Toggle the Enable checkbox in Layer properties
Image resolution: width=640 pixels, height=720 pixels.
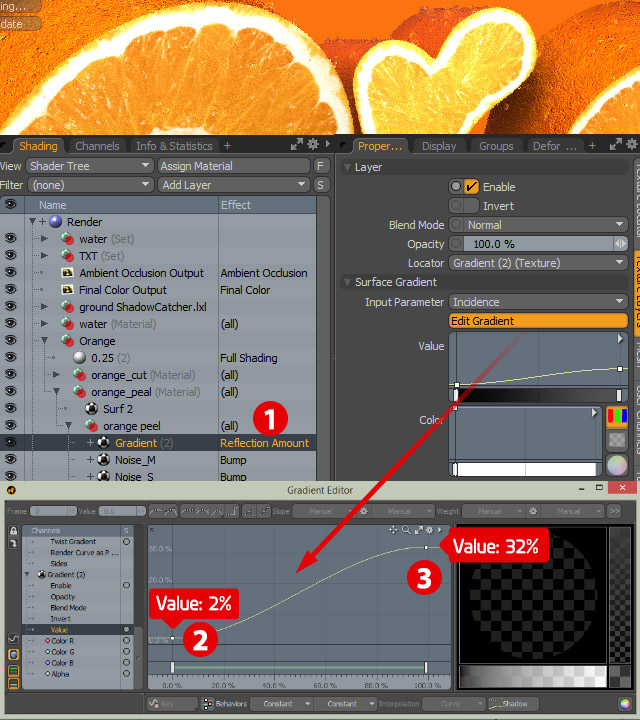pyautogui.click(x=472, y=186)
